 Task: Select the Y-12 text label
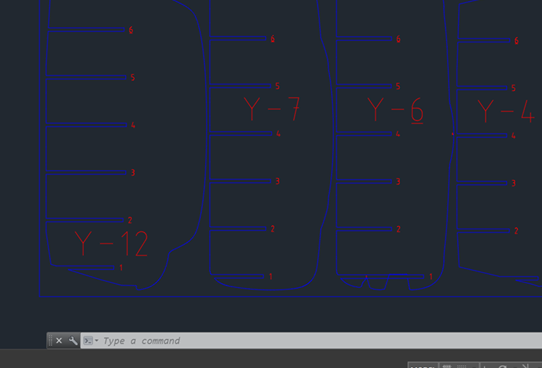111,244
